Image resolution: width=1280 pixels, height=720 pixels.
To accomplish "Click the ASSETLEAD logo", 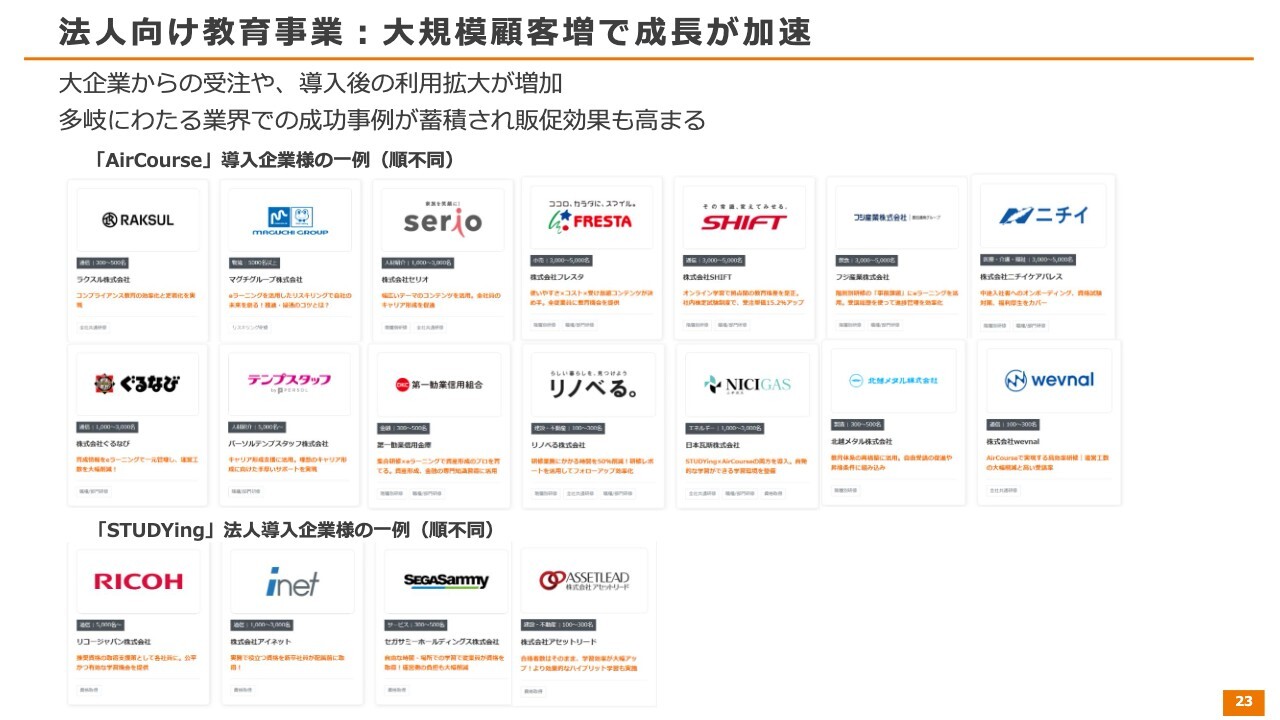I will pos(585,580).
